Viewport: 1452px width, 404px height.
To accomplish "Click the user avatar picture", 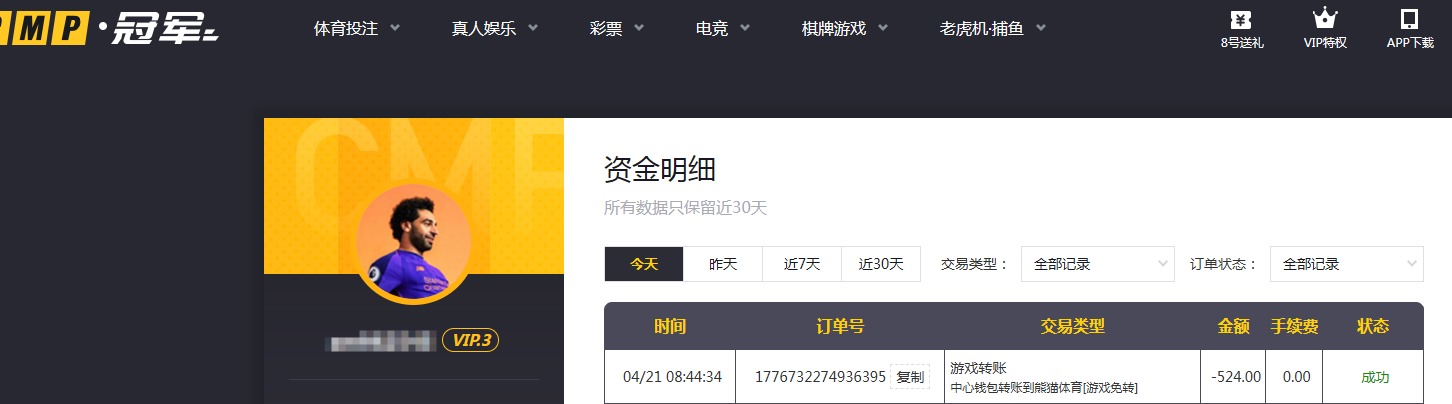I will (414, 243).
